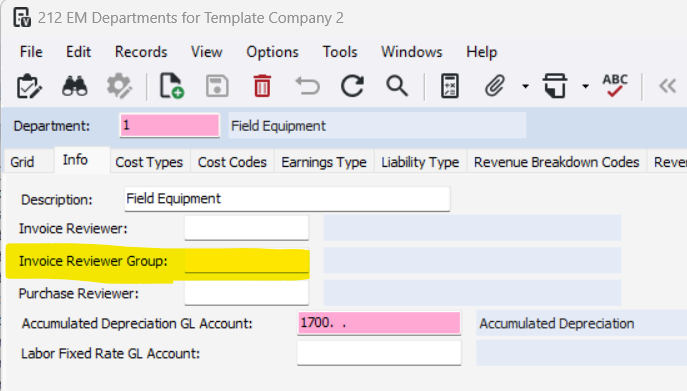Open the File menu
This screenshot has width=687, height=391.
(x=31, y=52)
